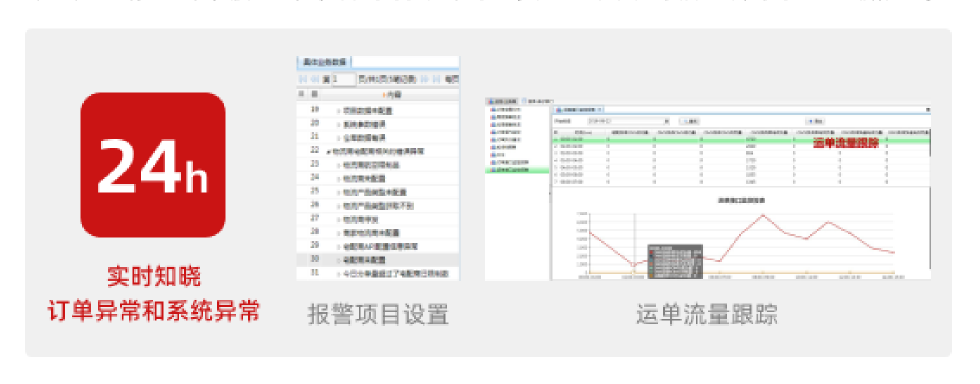Select highlighted row 30 in alarm list

(x=378, y=260)
